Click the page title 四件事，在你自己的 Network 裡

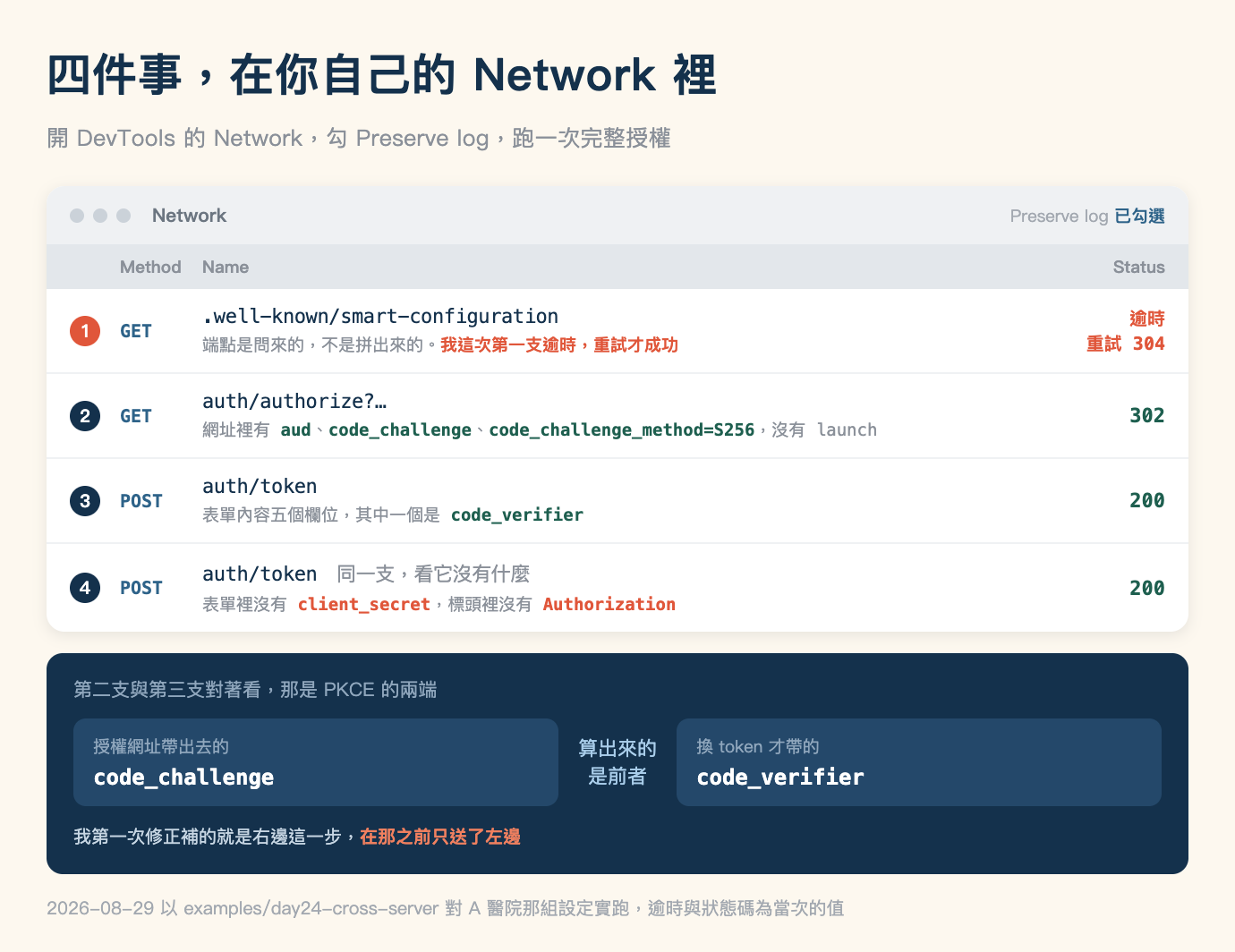tap(382, 74)
